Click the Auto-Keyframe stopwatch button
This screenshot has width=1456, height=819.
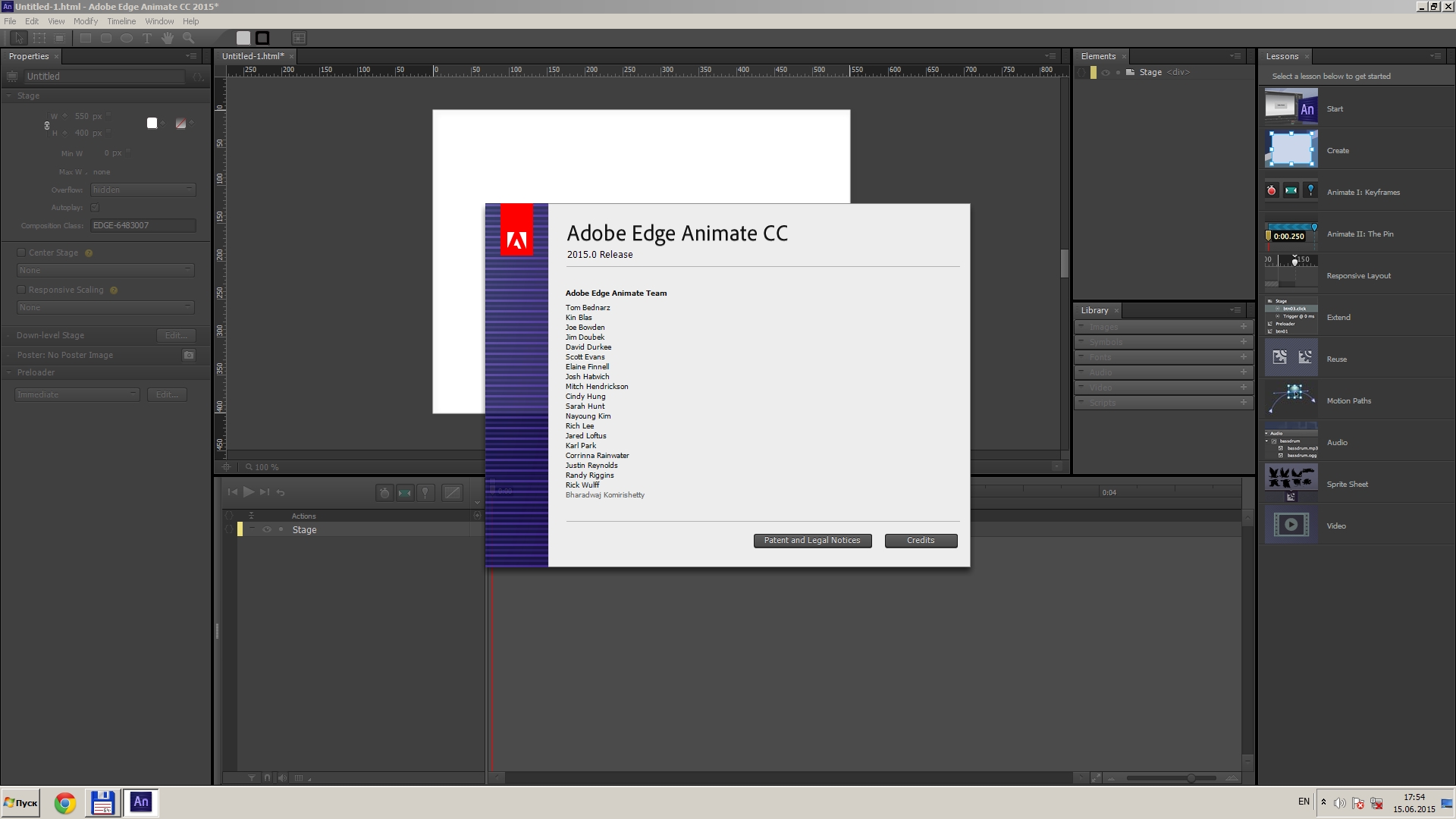point(384,493)
